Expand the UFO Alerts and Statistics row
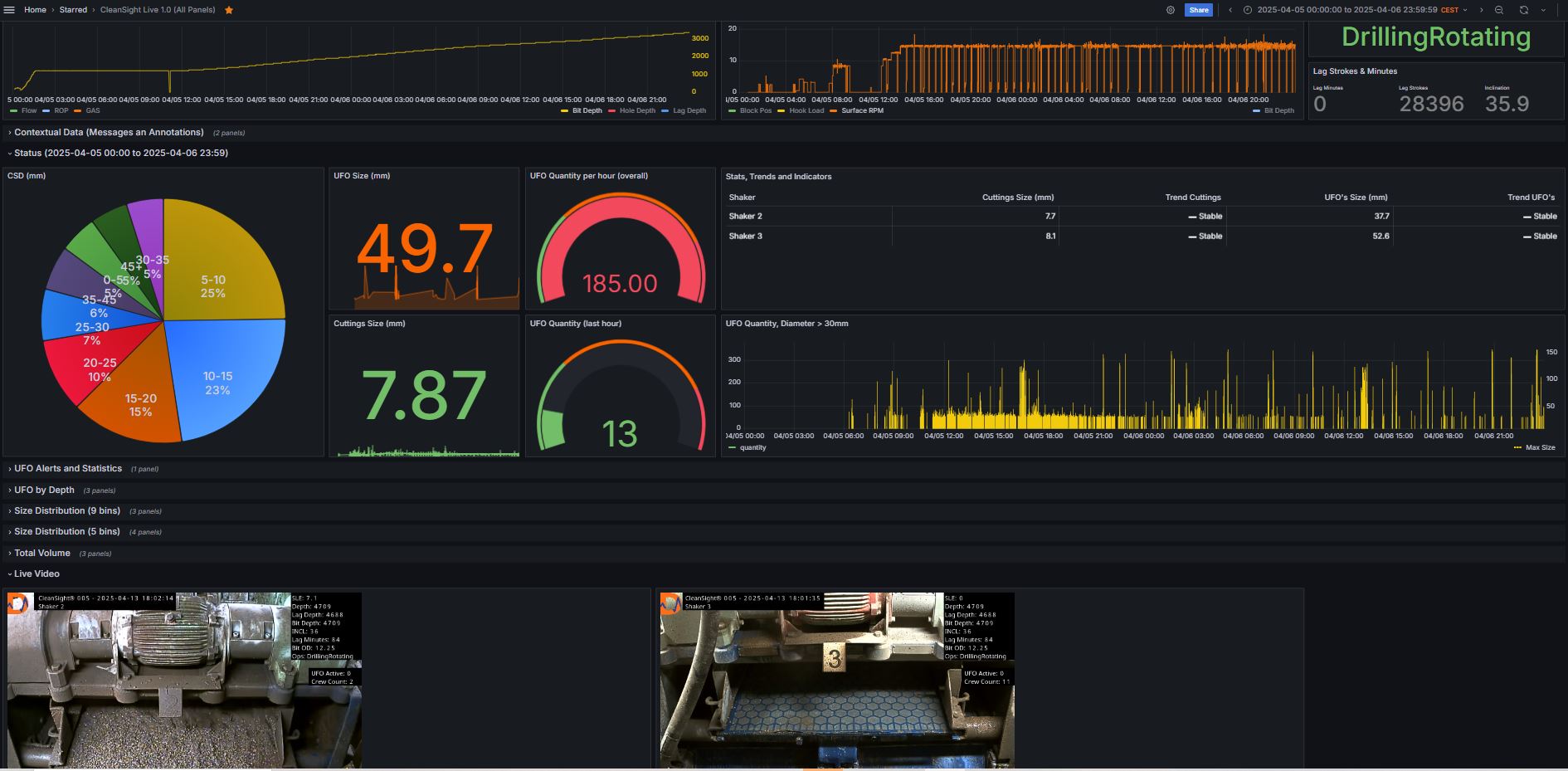Image resolution: width=1568 pixels, height=771 pixels. 68,469
